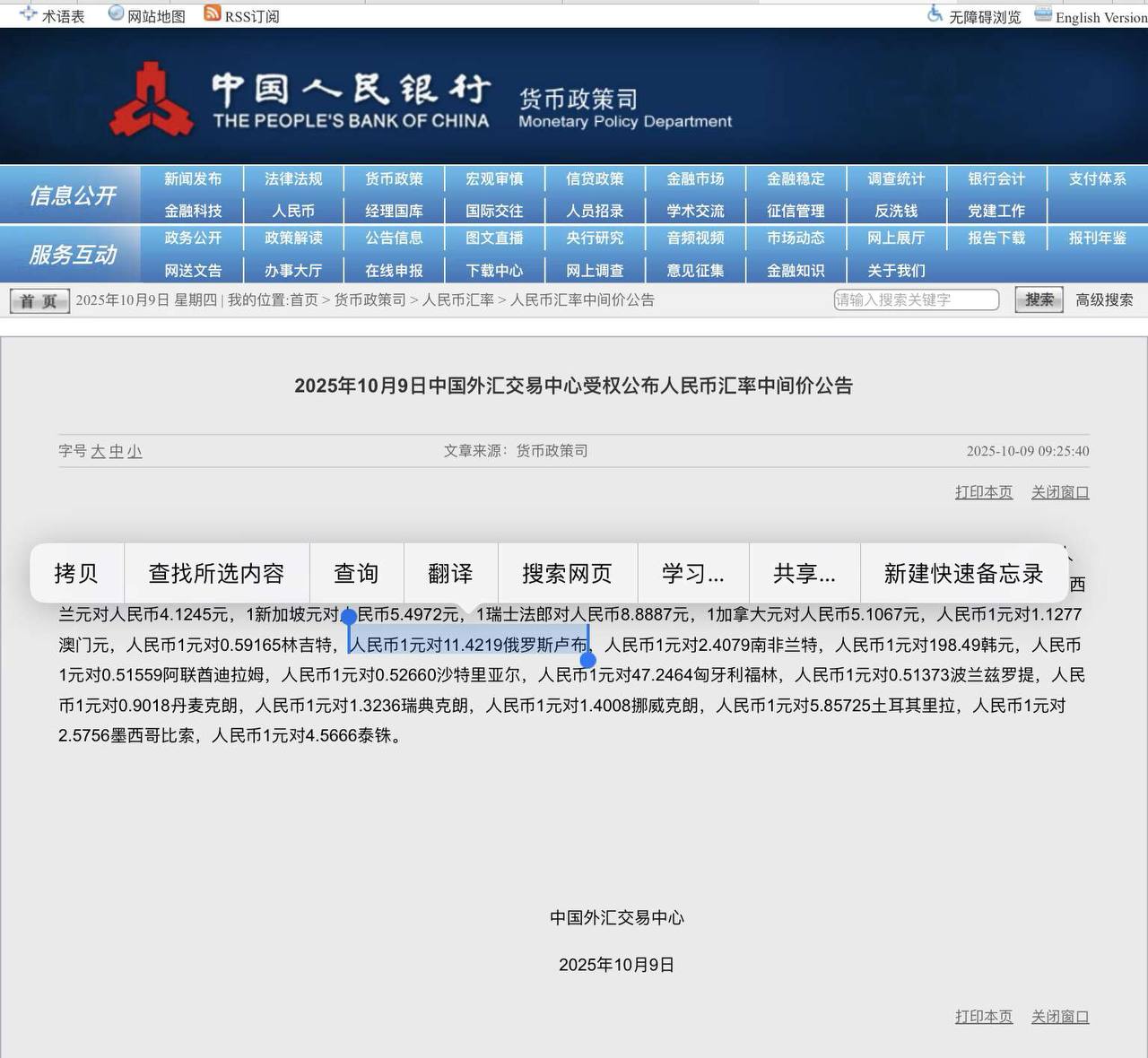Open the 高级搜索 link
Screen dimensions: 1148x1058
pos(1104,300)
